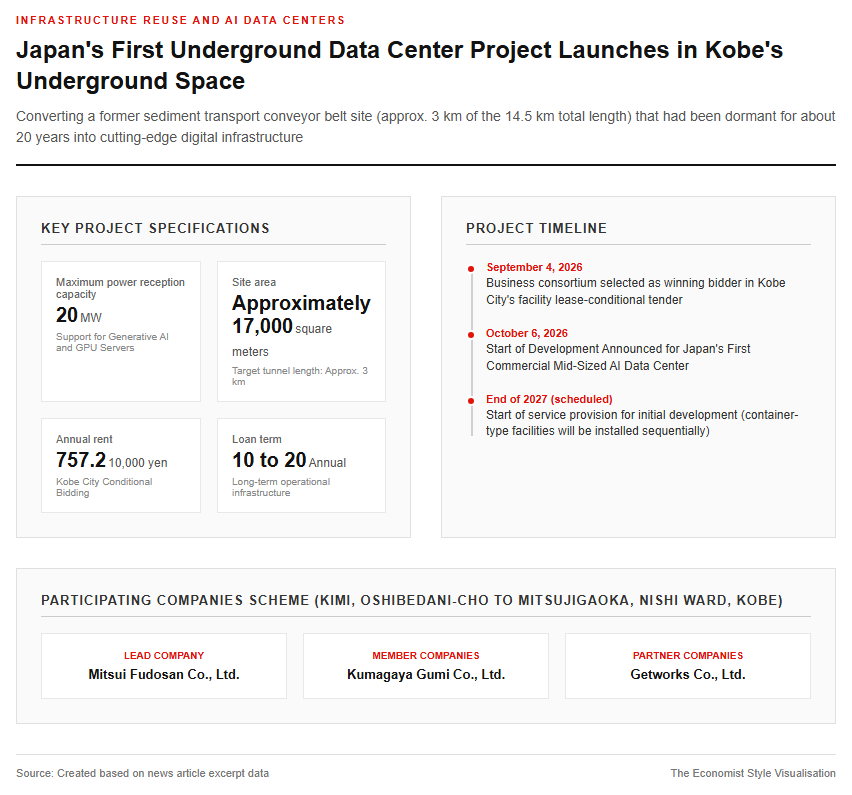
Task: Select the Loan term 10 to 20 card
Action: point(302,465)
